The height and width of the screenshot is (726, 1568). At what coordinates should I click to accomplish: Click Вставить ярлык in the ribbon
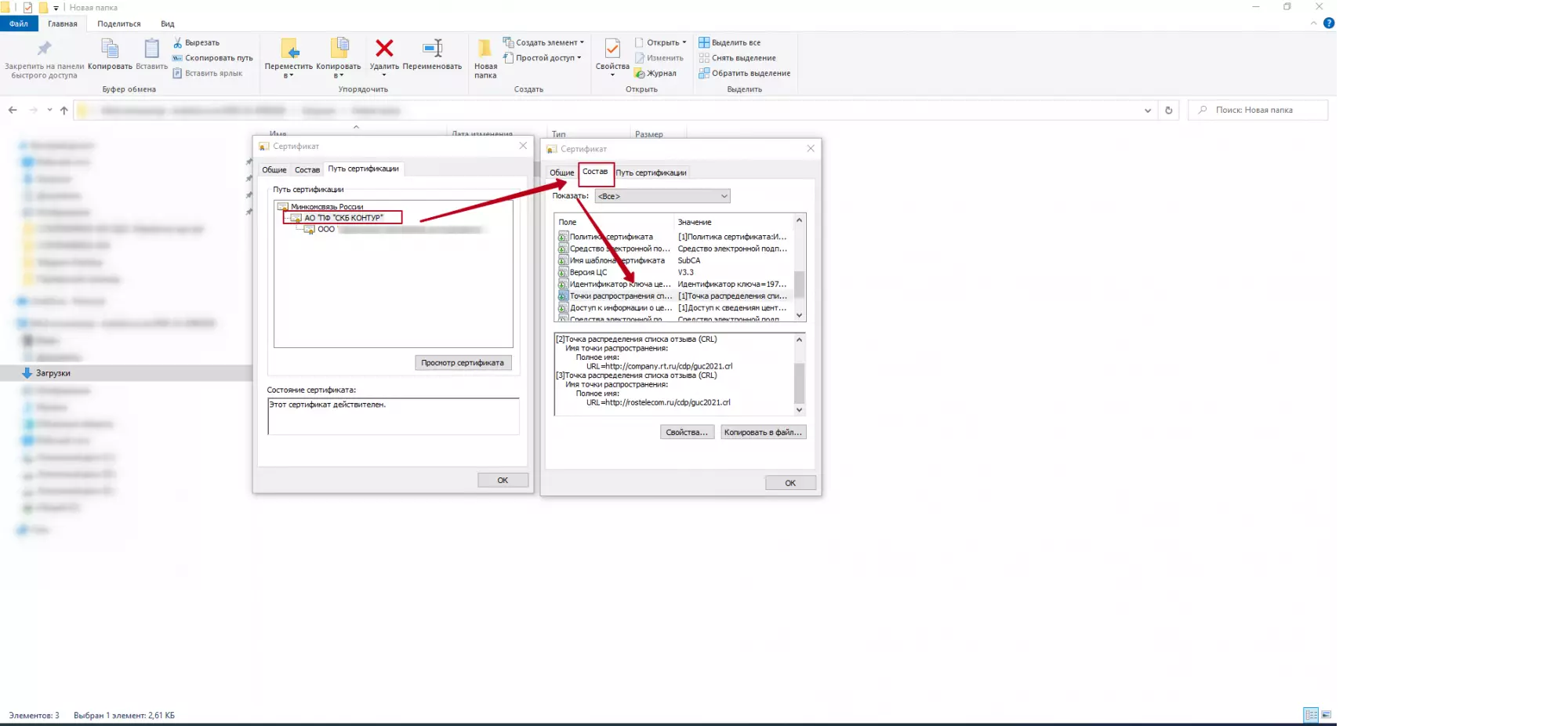208,73
